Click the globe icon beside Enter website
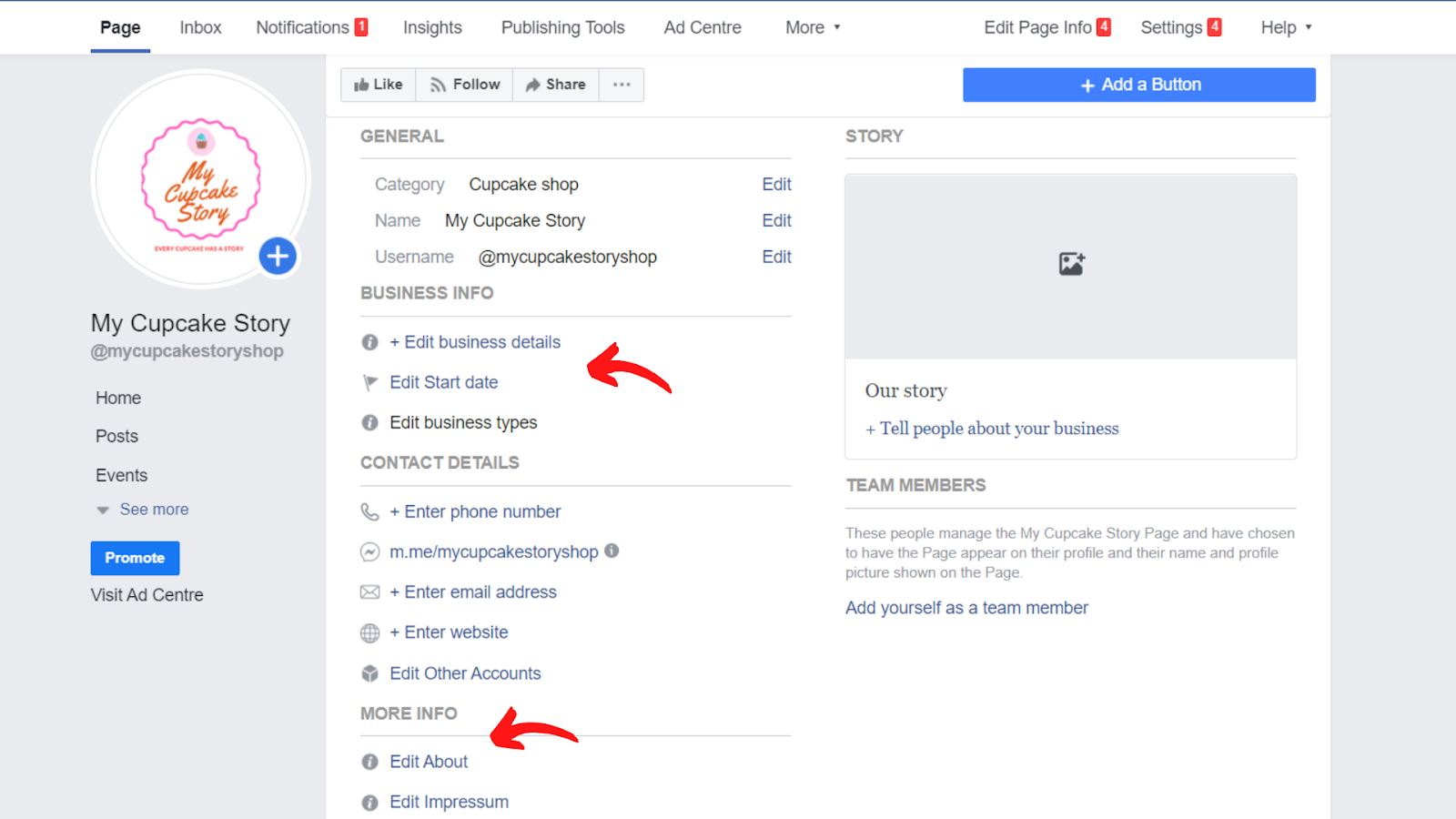This screenshot has height=819, width=1456. point(369,633)
